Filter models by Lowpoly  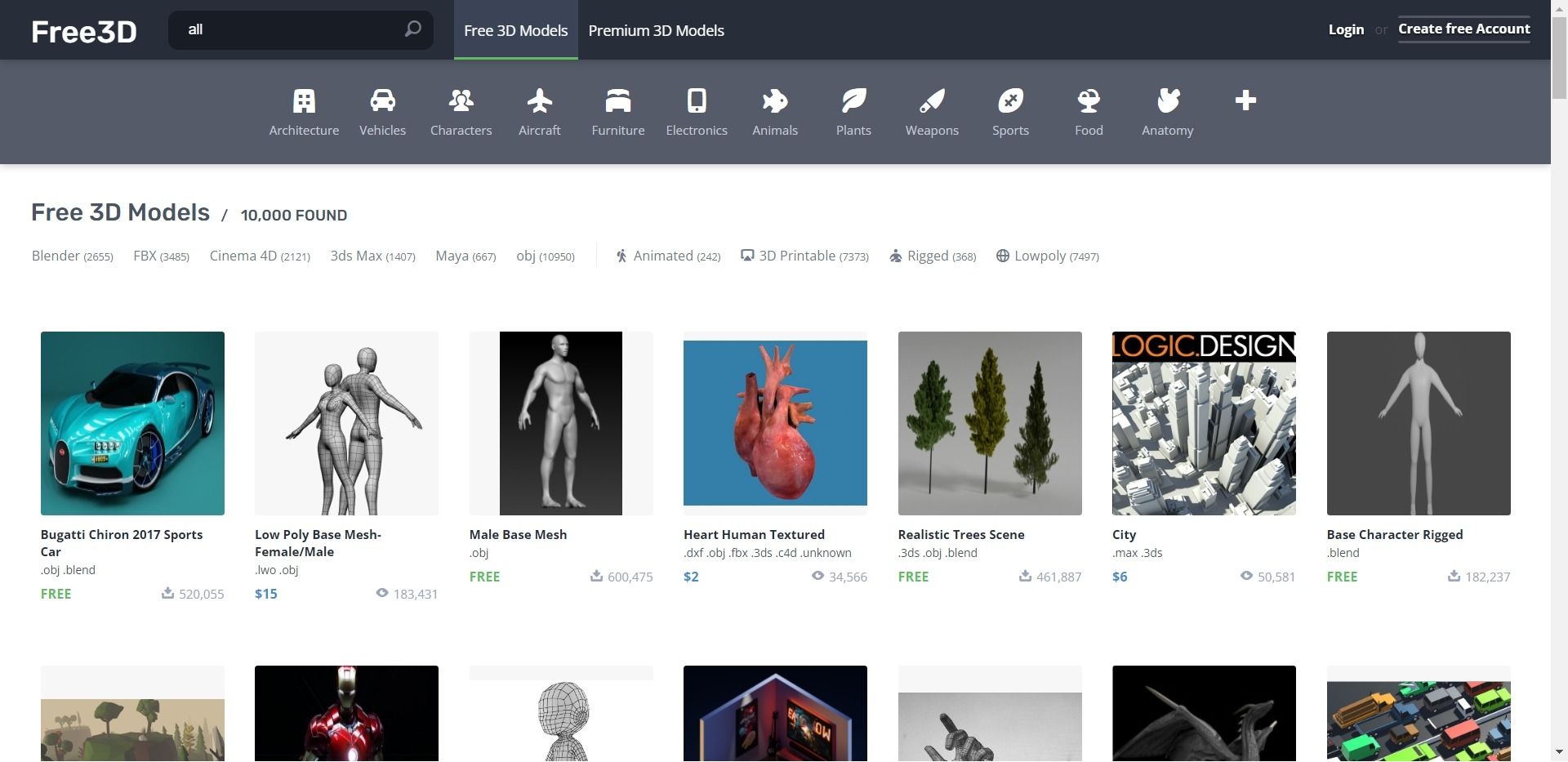[1047, 256]
